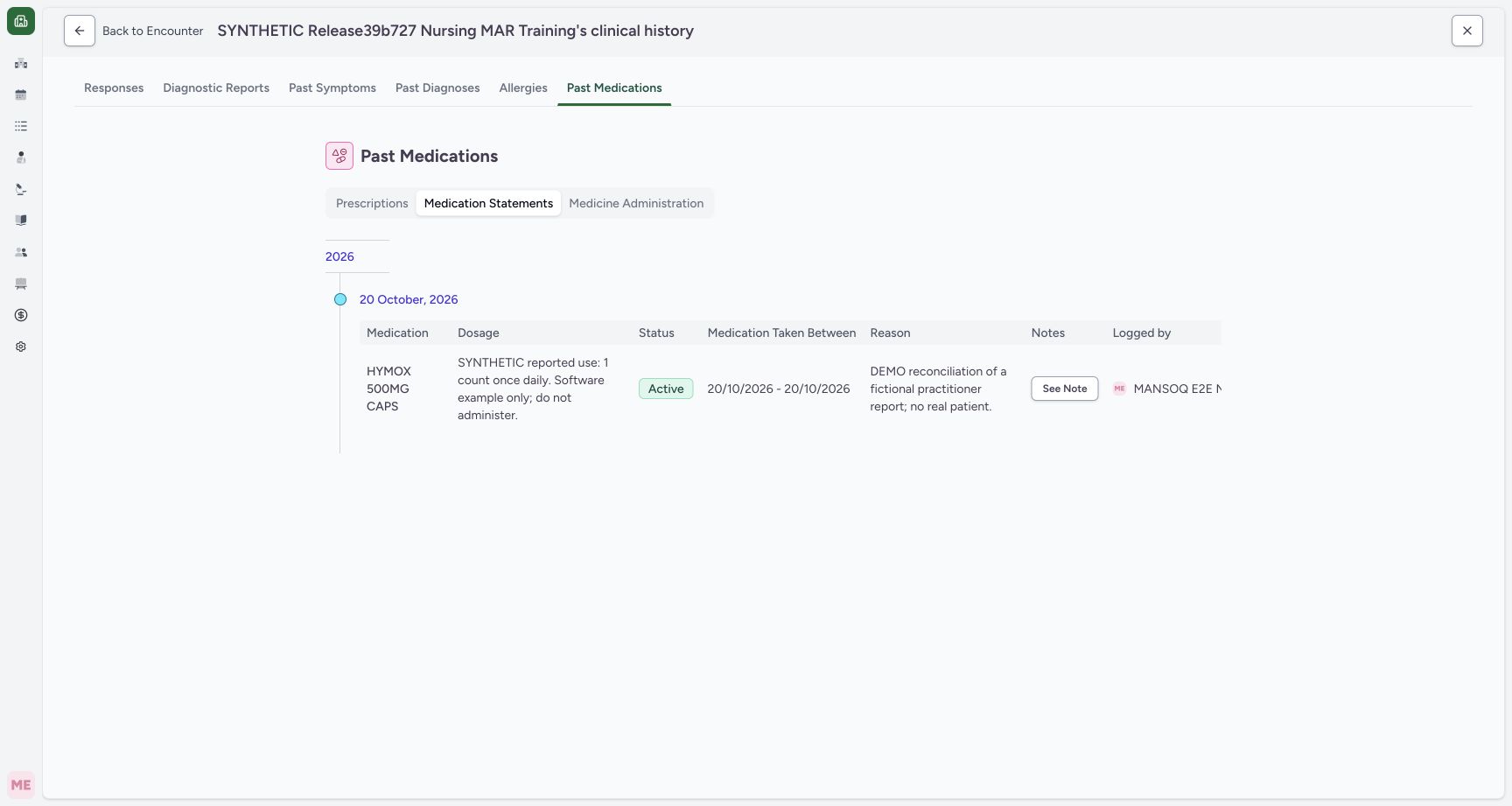The width and height of the screenshot is (1512, 806).
Task: Open the microscope lab sidebar icon
Action: tap(21, 189)
